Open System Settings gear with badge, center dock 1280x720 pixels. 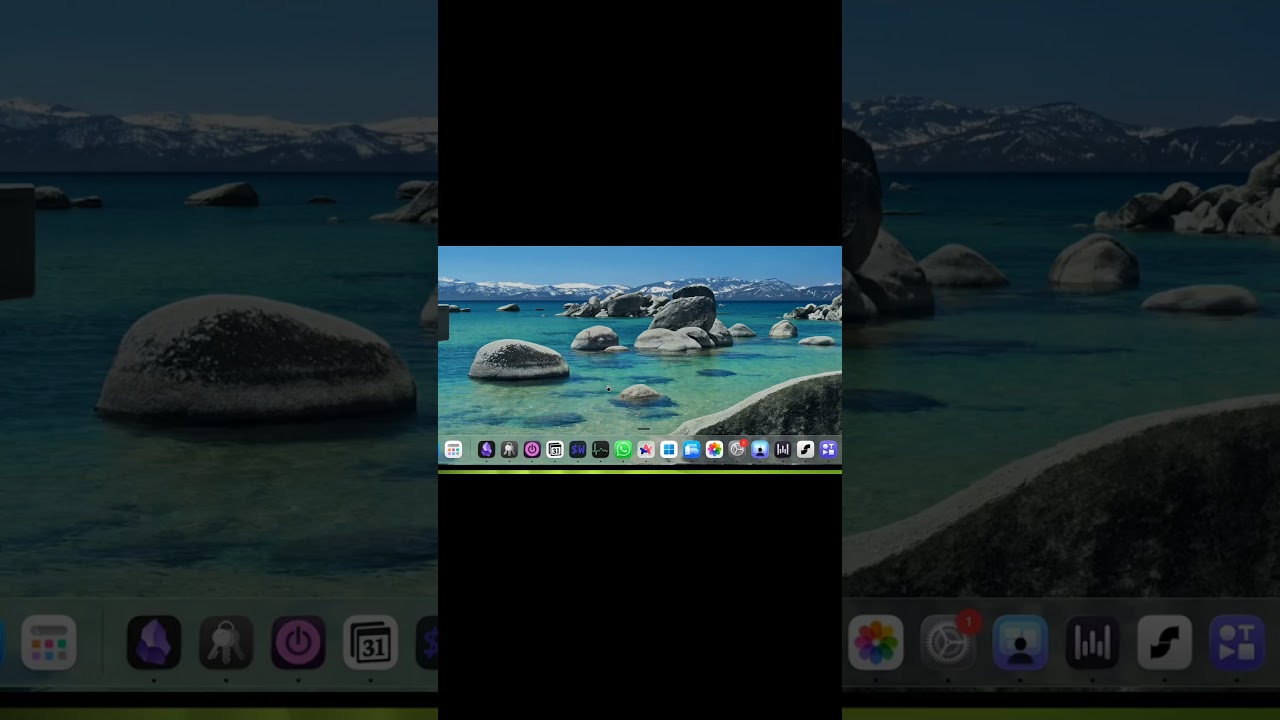point(737,450)
